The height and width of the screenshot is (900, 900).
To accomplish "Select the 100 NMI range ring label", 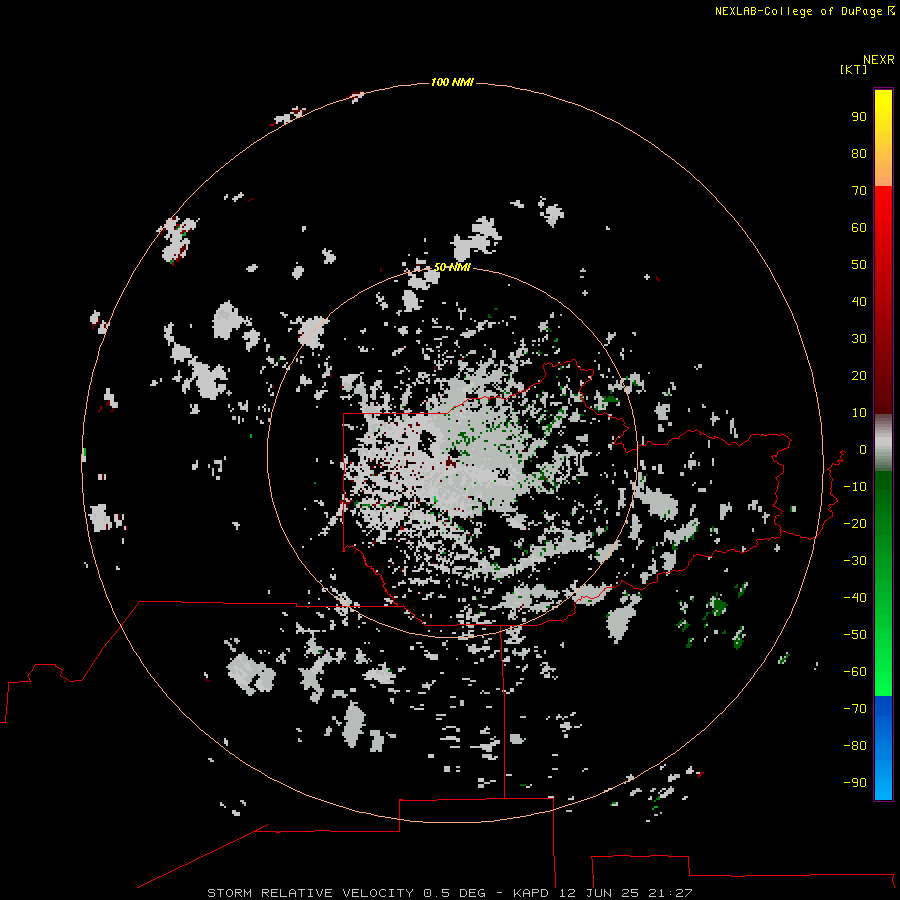I will tap(452, 82).
